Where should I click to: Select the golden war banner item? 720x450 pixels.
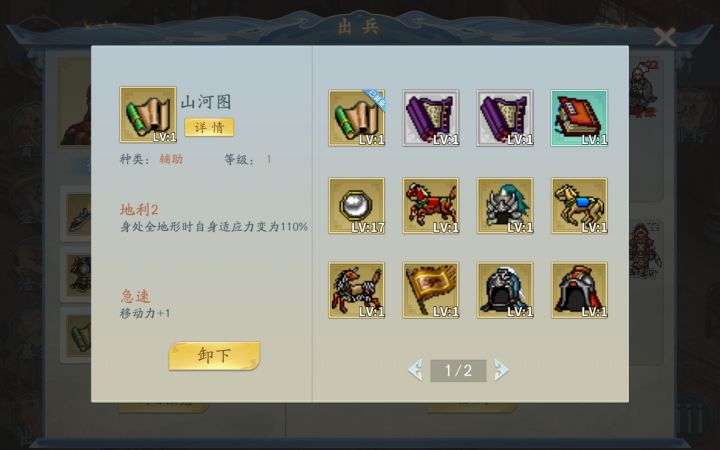tap(431, 290)
